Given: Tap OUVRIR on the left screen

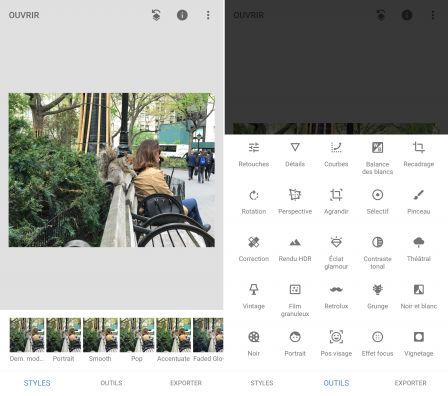Looking at the screenshot, I should [x=24, y=15].
